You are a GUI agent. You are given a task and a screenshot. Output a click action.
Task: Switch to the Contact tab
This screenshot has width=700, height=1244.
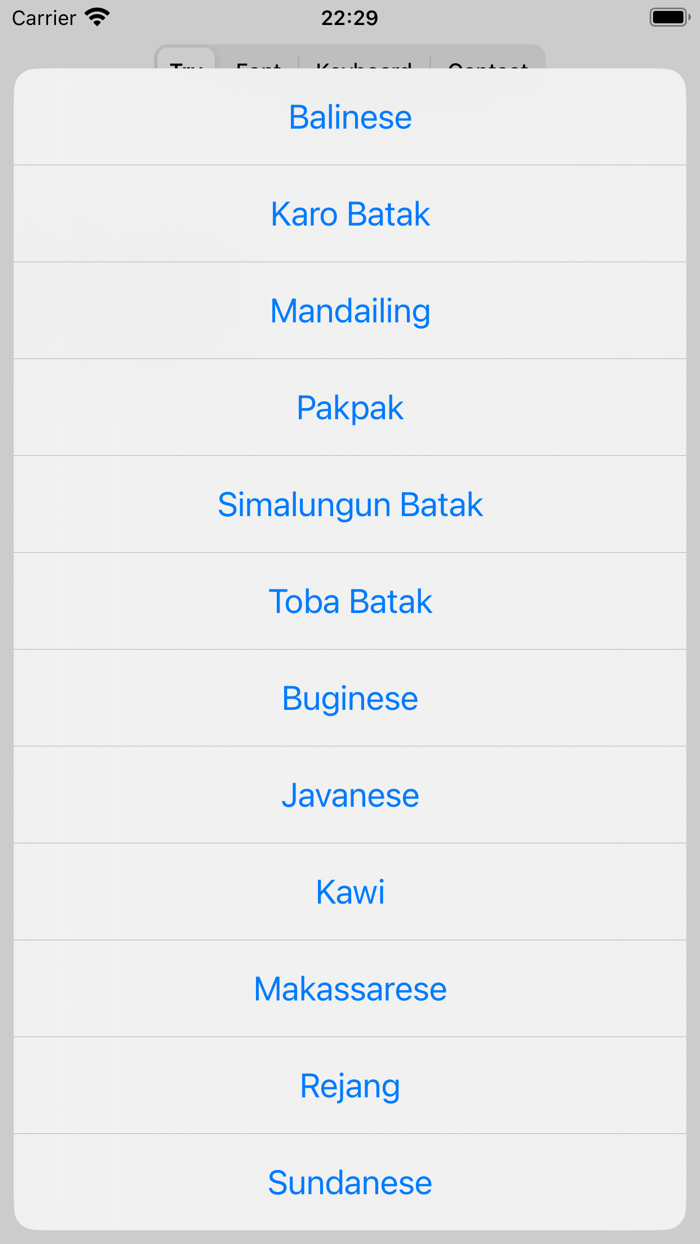[x=487, y=70]
